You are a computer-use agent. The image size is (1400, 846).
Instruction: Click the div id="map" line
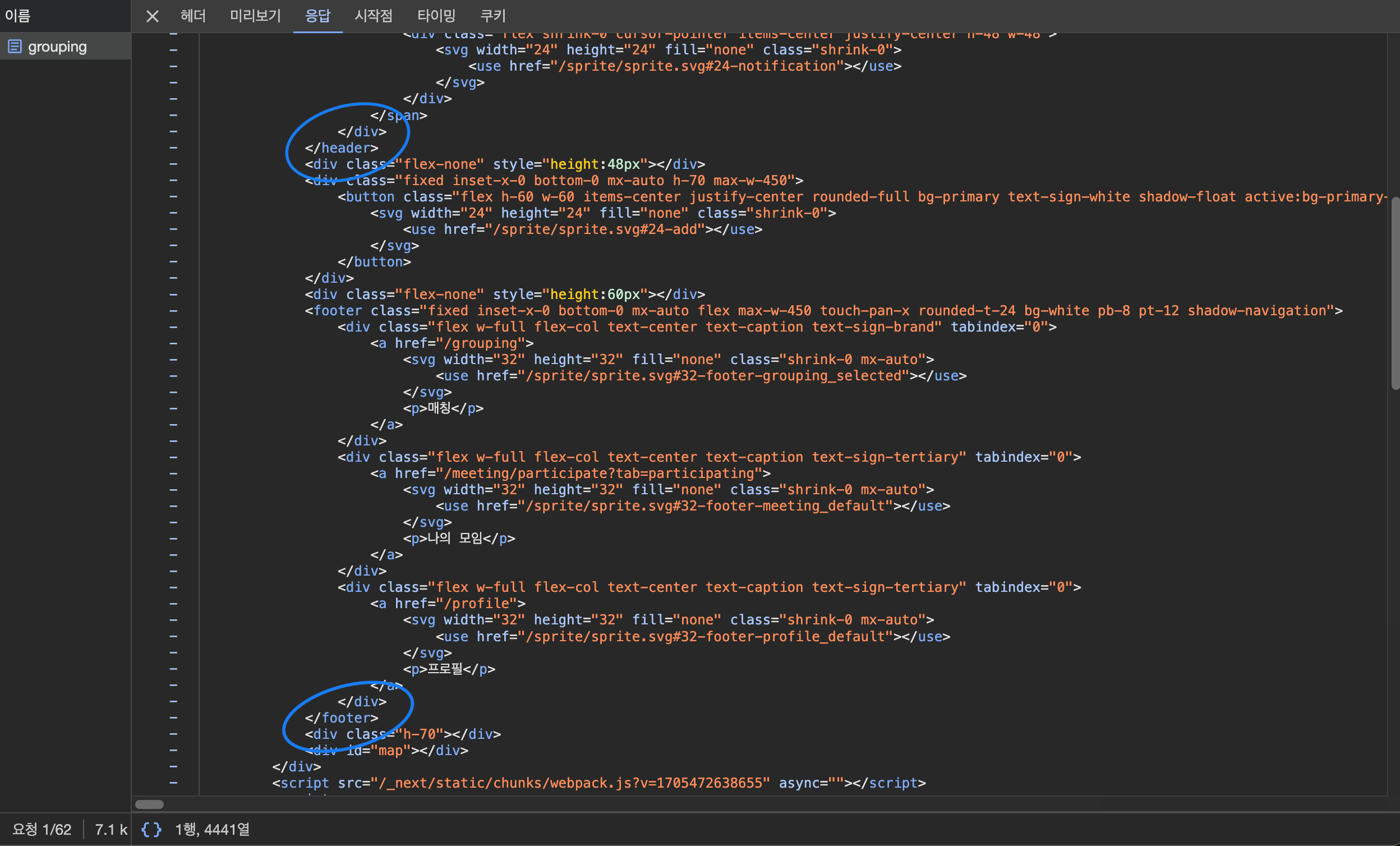coord(386,751)
